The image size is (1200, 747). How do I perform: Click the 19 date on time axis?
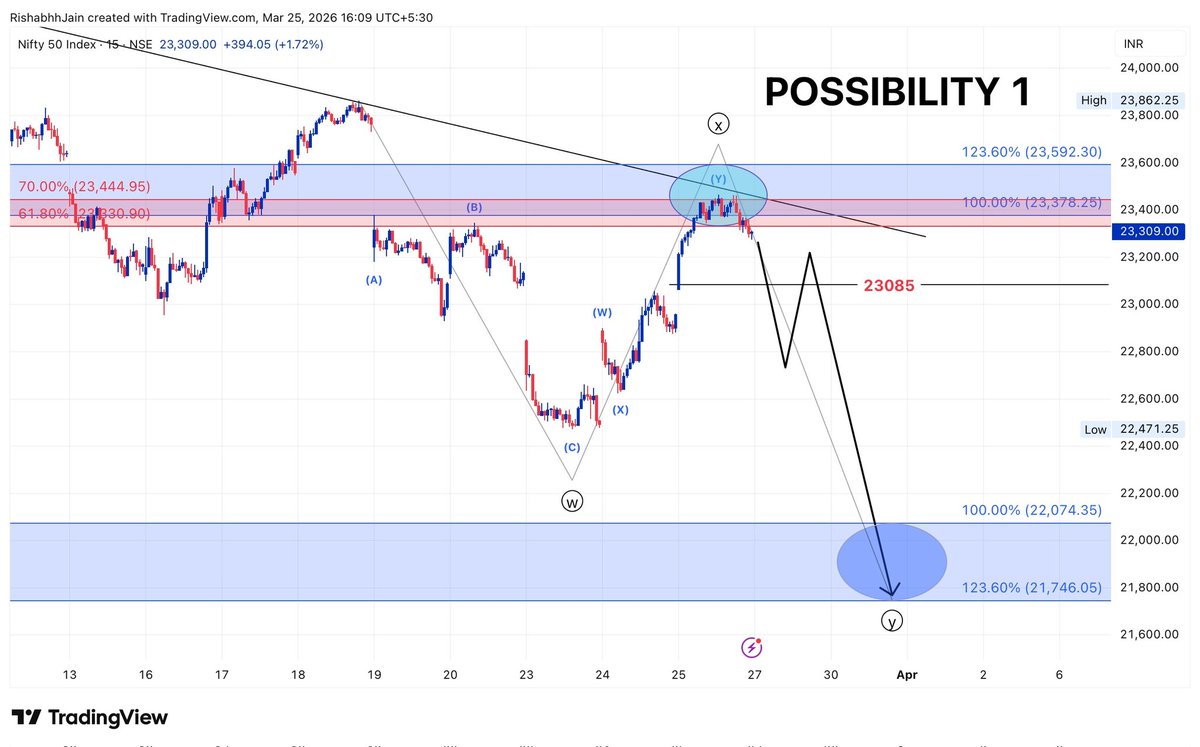pos(374,674)
